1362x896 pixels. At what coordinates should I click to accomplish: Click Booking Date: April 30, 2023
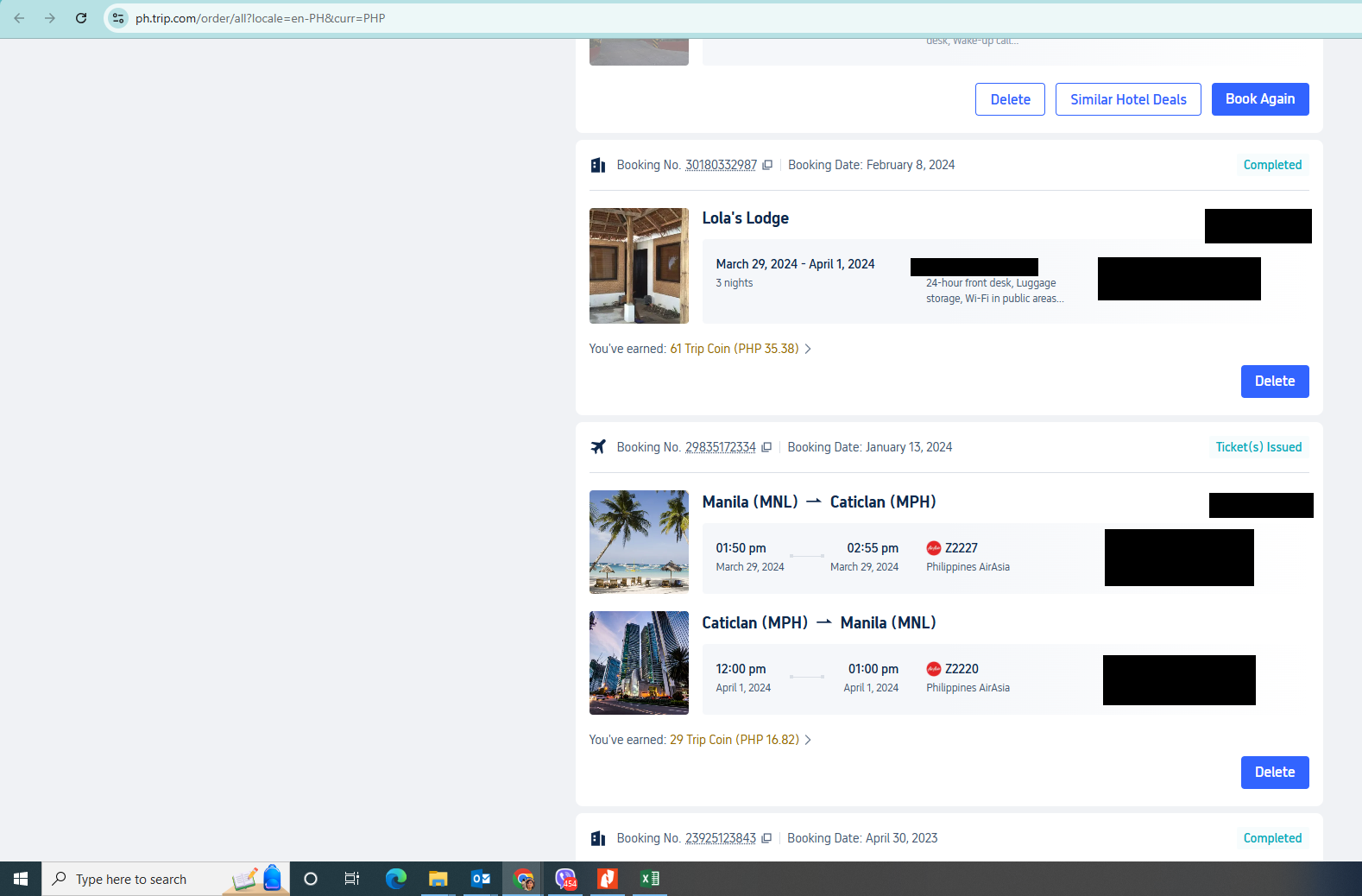coord(862,838)
